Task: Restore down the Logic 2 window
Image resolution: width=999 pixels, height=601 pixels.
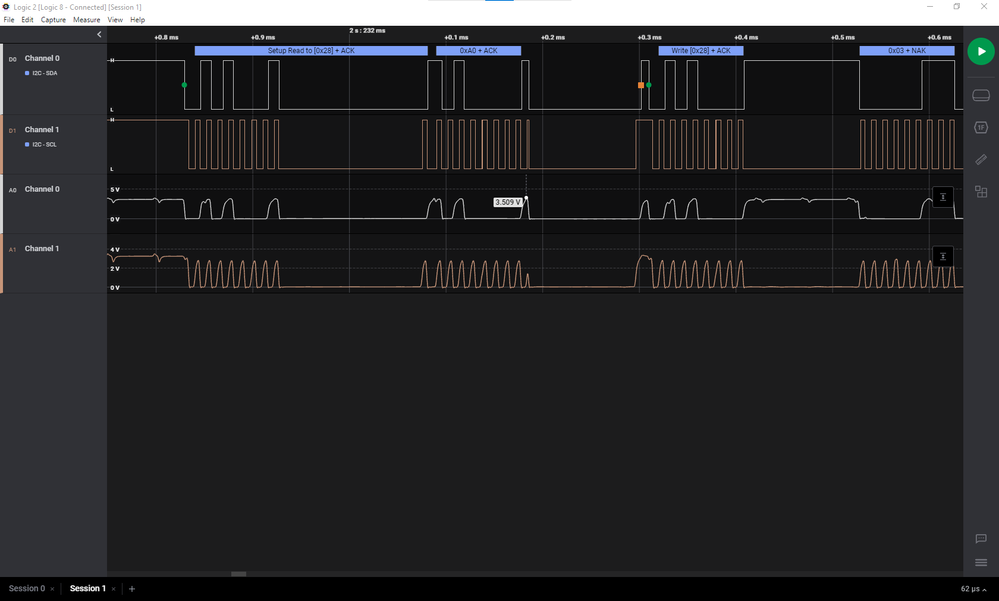Action: pyautogui.click(x=956, y=6)
